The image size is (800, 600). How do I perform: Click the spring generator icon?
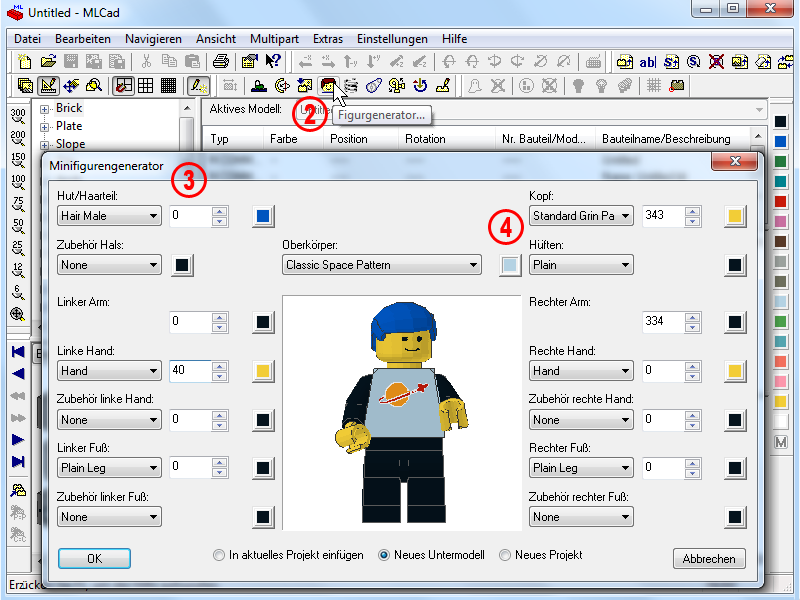tap(351, 85)
